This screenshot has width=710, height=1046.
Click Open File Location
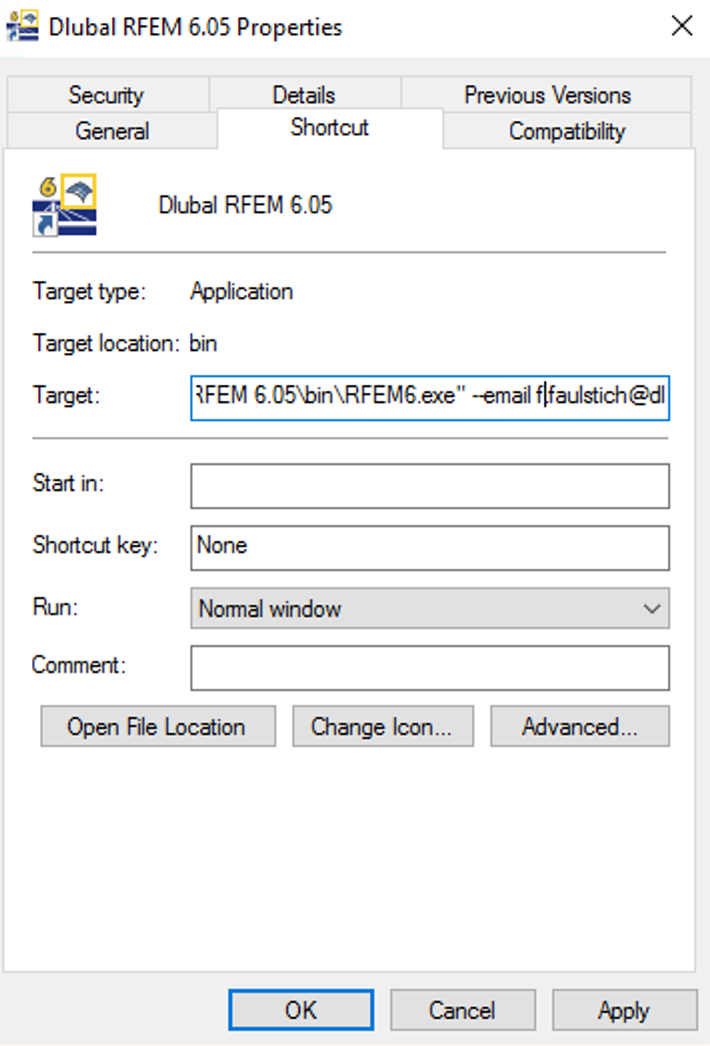(157, 726)
